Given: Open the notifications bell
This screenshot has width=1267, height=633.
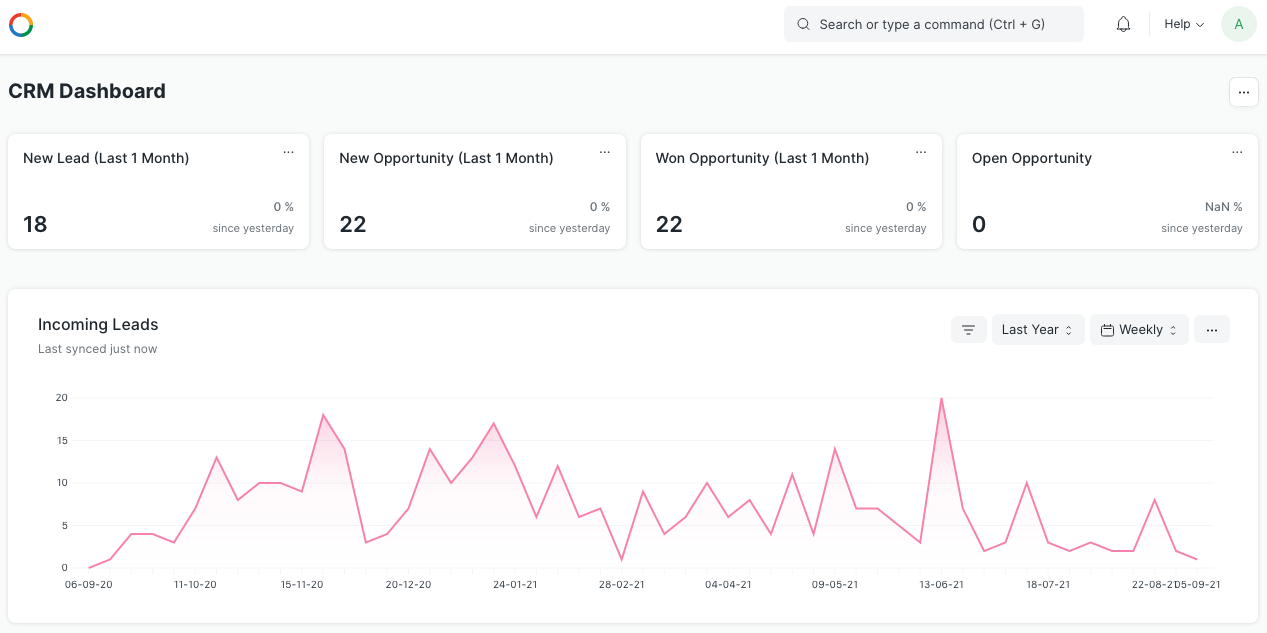Looking at the screenshot, I should point(1123,24).
